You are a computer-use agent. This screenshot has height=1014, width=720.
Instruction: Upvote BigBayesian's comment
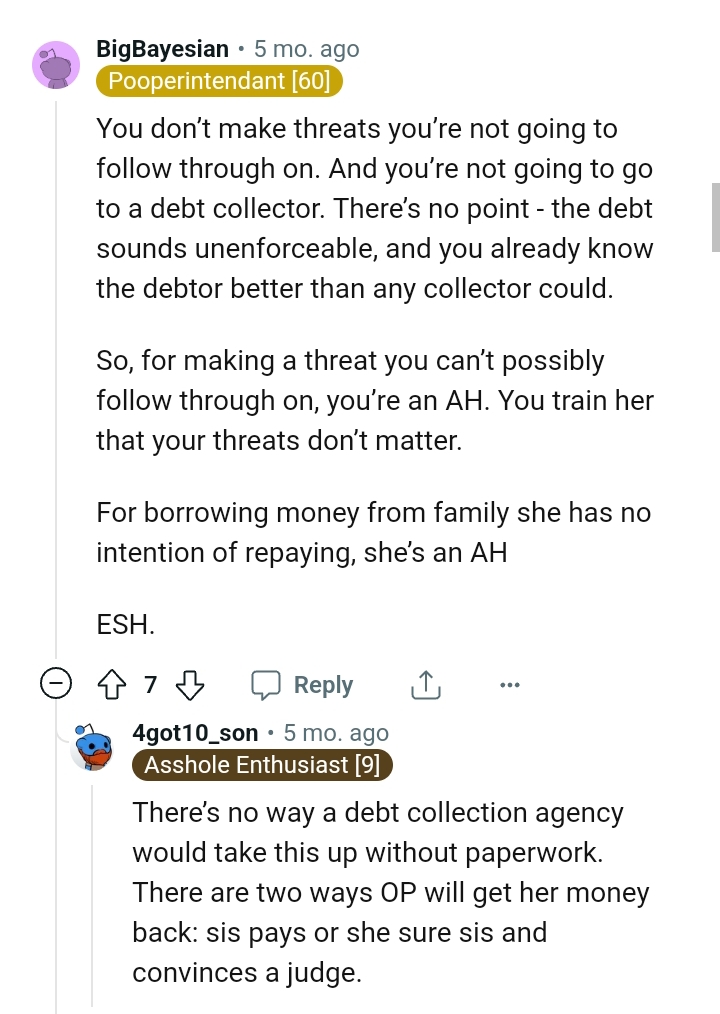112,684
